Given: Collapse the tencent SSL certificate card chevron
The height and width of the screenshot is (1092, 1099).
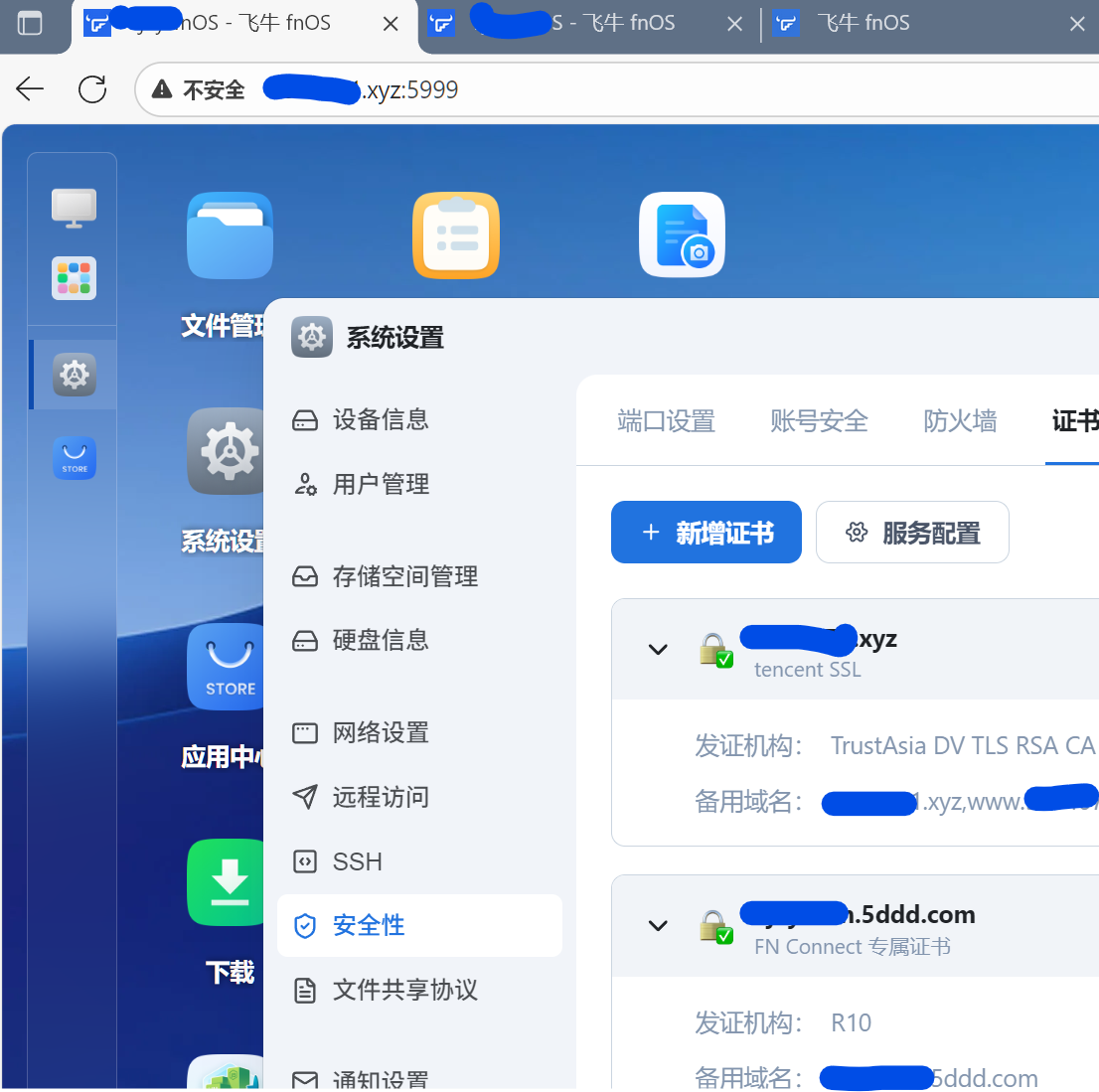Looking at the screenshot, I should click(658, 650).
